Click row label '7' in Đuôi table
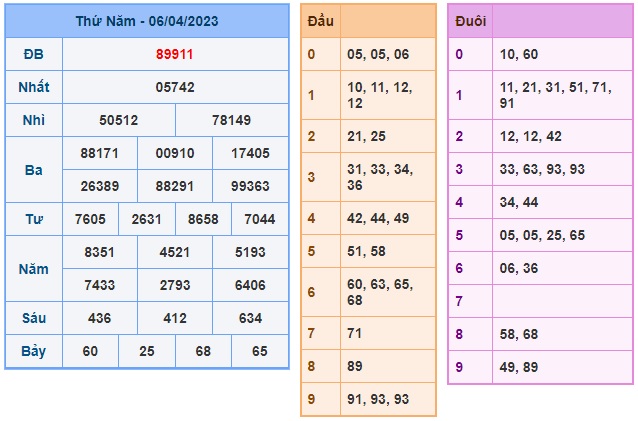This screenshot has height=421, width=638. click(x=459, y=301)
